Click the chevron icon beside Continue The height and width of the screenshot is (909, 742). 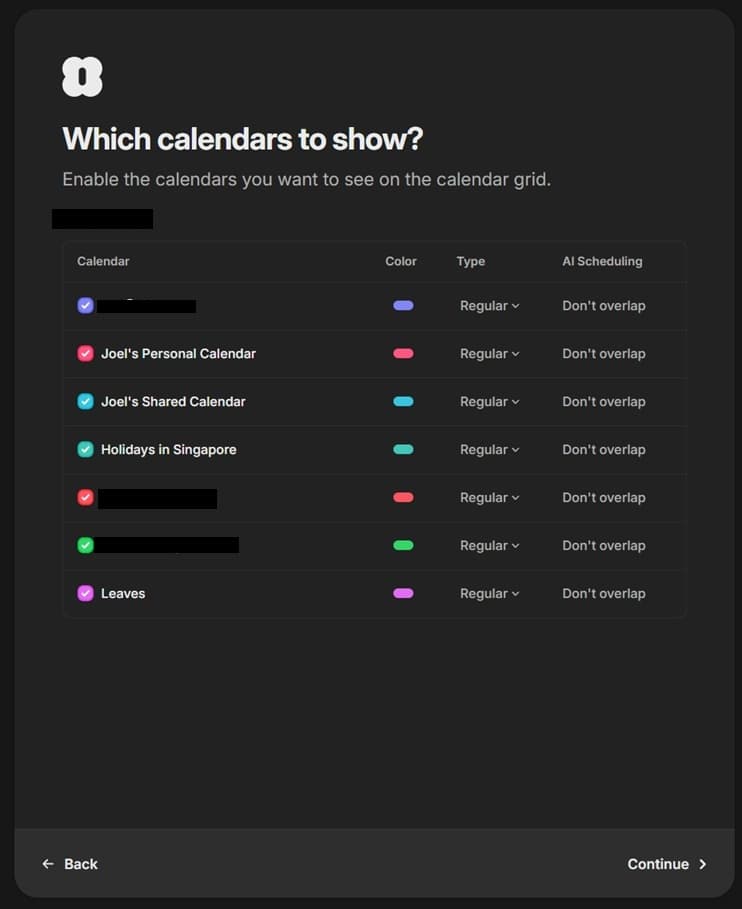(703, 864)
